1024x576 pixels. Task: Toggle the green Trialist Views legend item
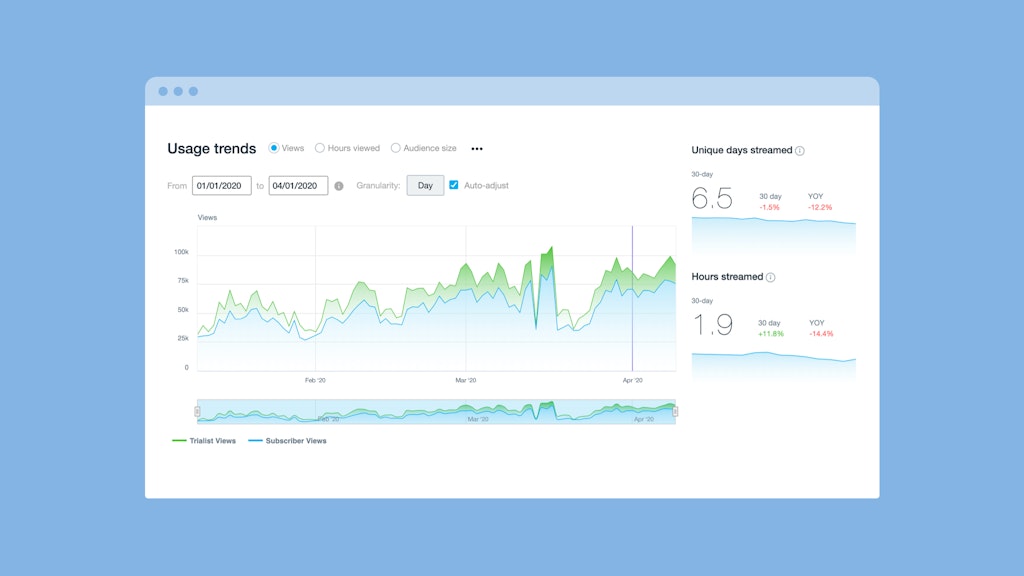pyautogui.click(x=205, y=441)
